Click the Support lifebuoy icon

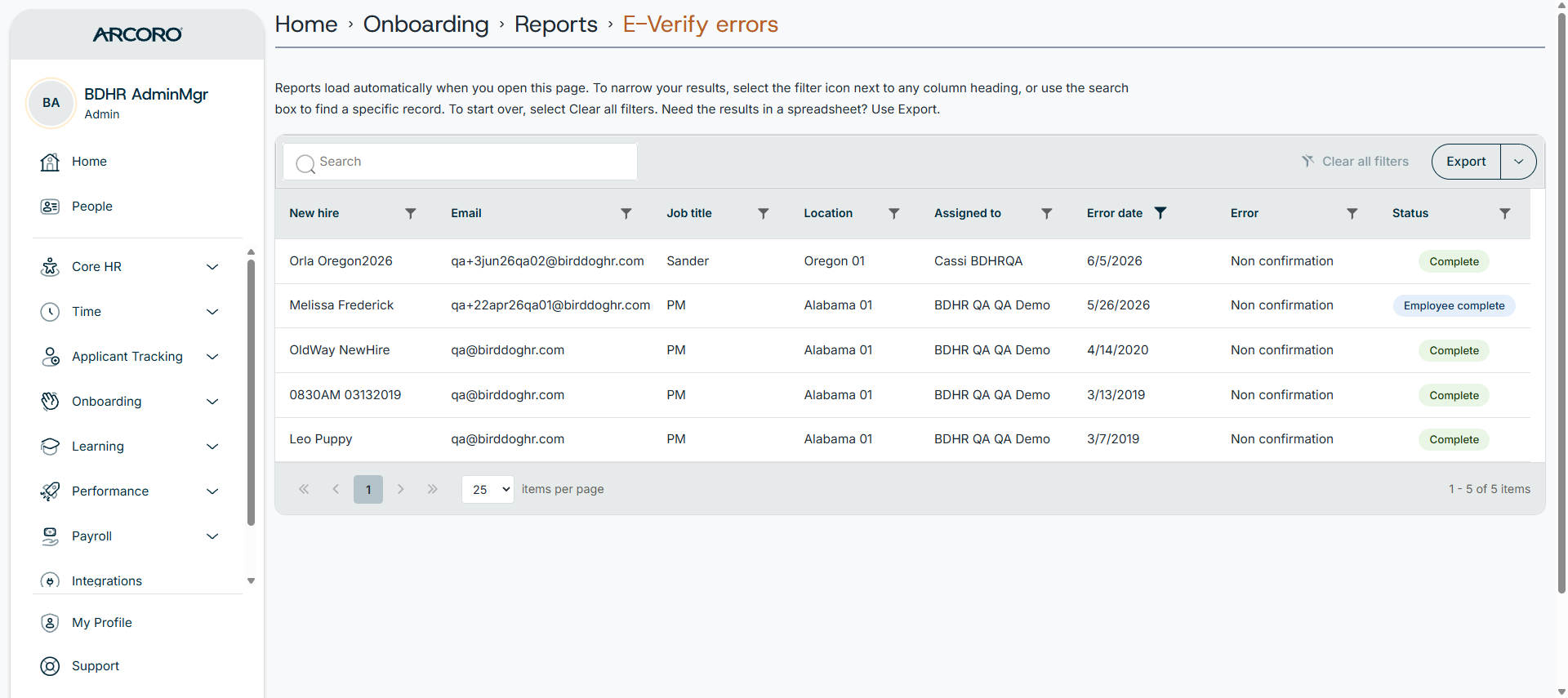tap(50, 666)
